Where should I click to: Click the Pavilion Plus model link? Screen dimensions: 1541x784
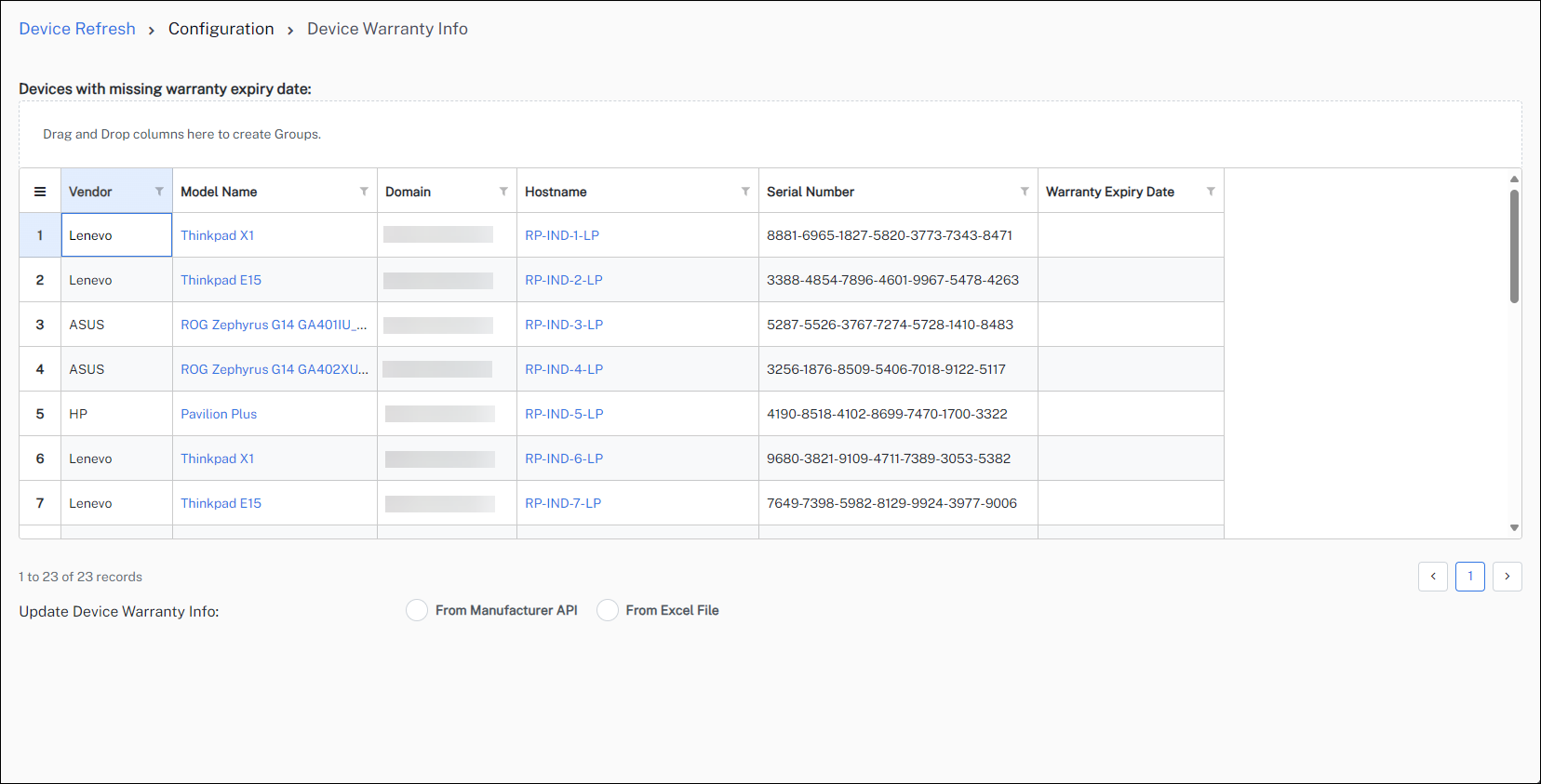[219, 414]
